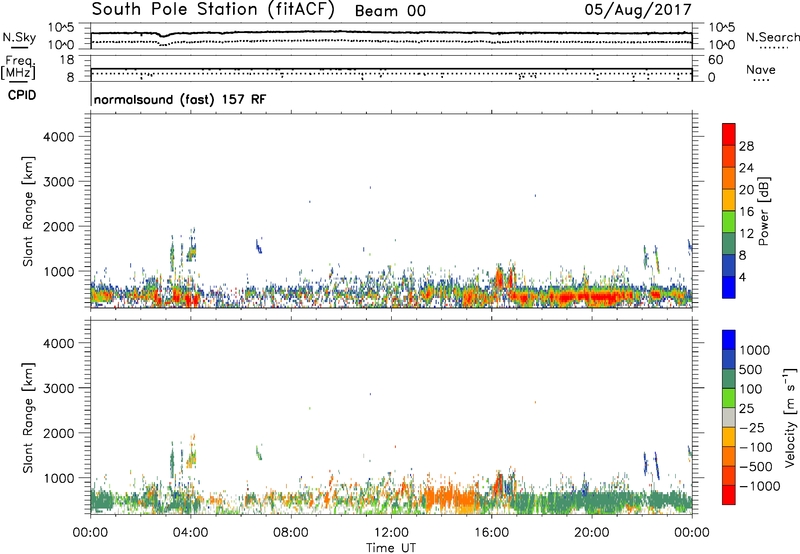This screenshot has height=554, width=800.
Task: Click the "16" value on the power colorbar
Action: pos(746,212)
